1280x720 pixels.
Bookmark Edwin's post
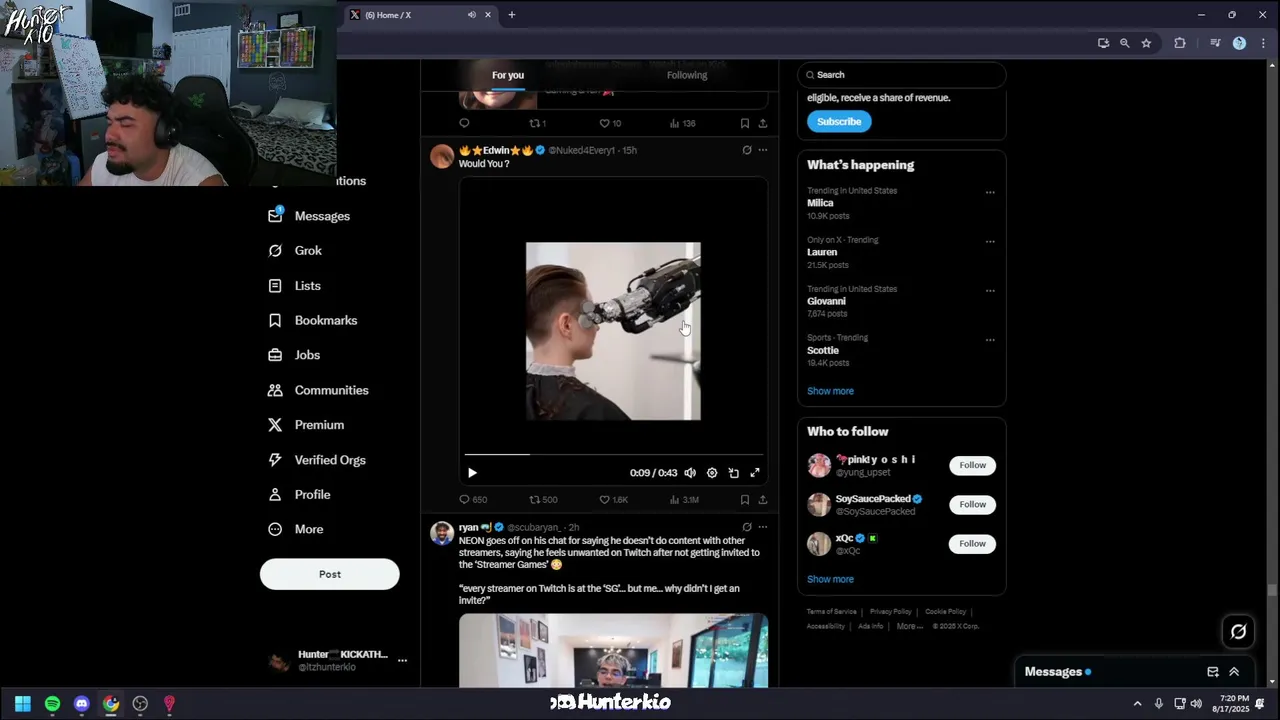(x=745, y=500)
